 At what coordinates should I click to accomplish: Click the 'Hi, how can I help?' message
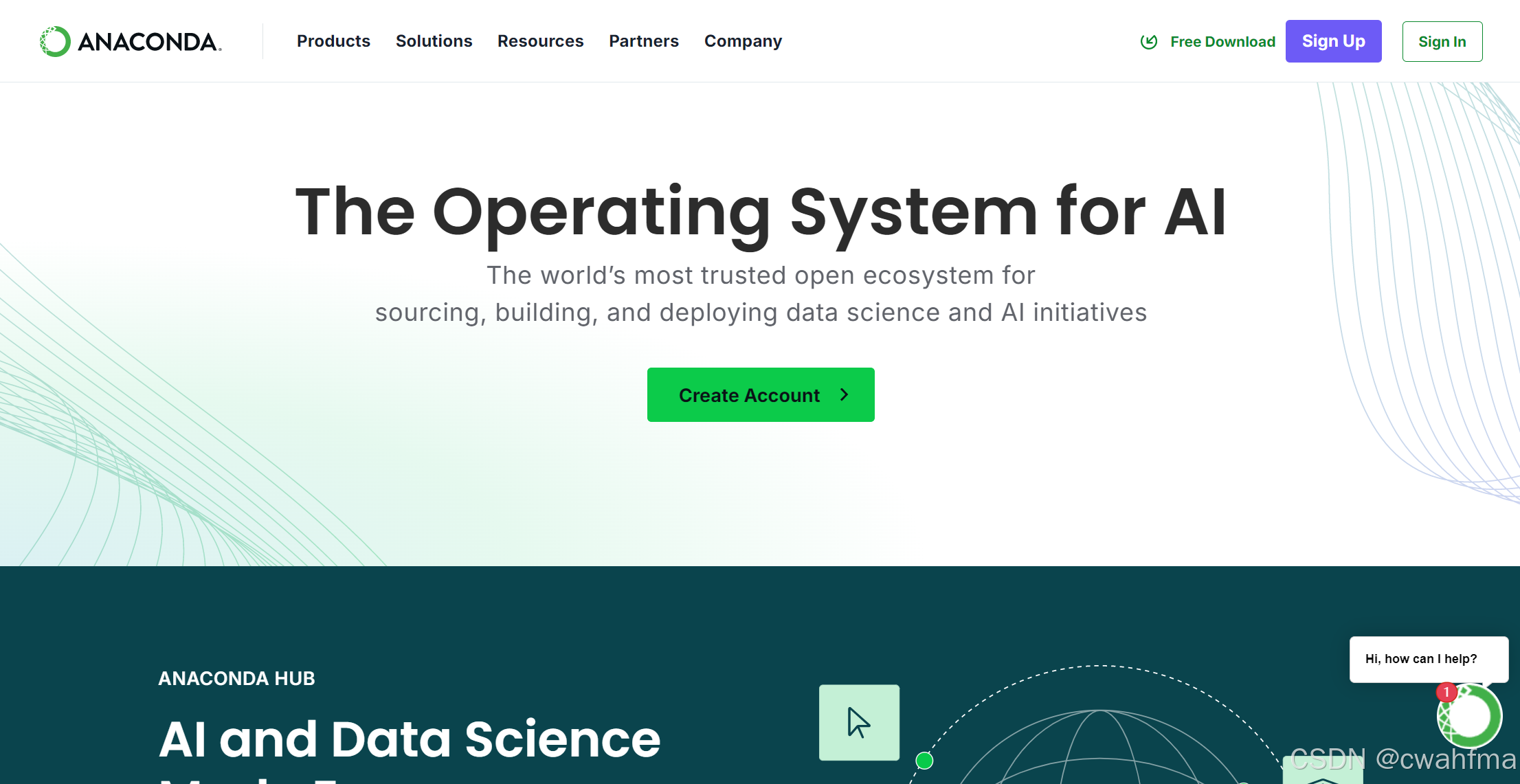[x=1421, y=659]
